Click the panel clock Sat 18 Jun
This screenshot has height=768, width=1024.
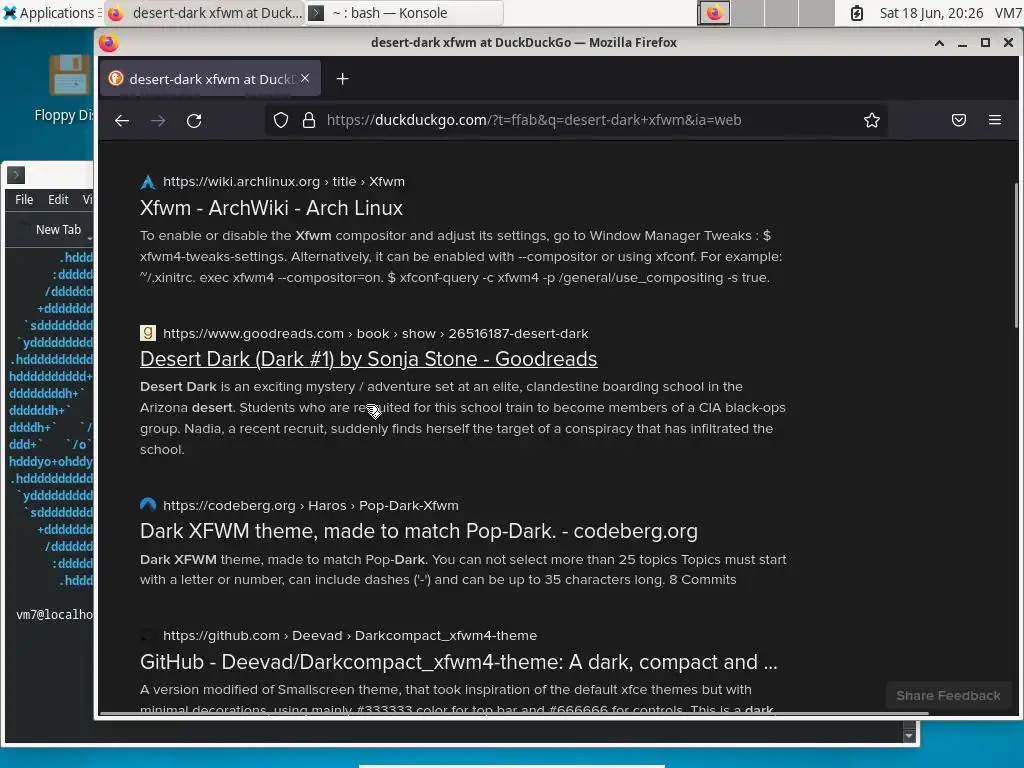coord(931,13)
